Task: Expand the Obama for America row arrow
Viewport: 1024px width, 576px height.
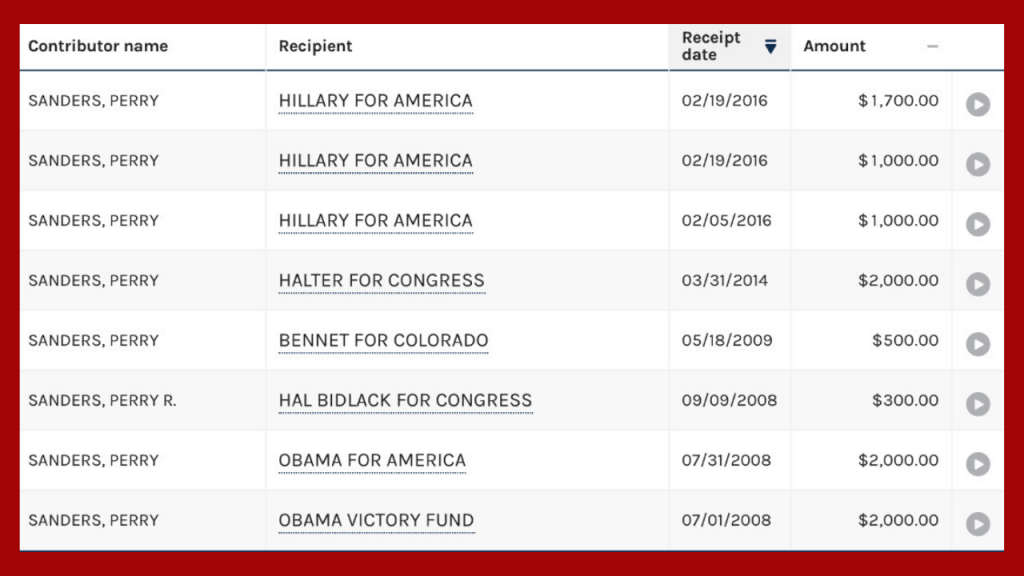Action: pyautogui.click(x=977, y=464)
